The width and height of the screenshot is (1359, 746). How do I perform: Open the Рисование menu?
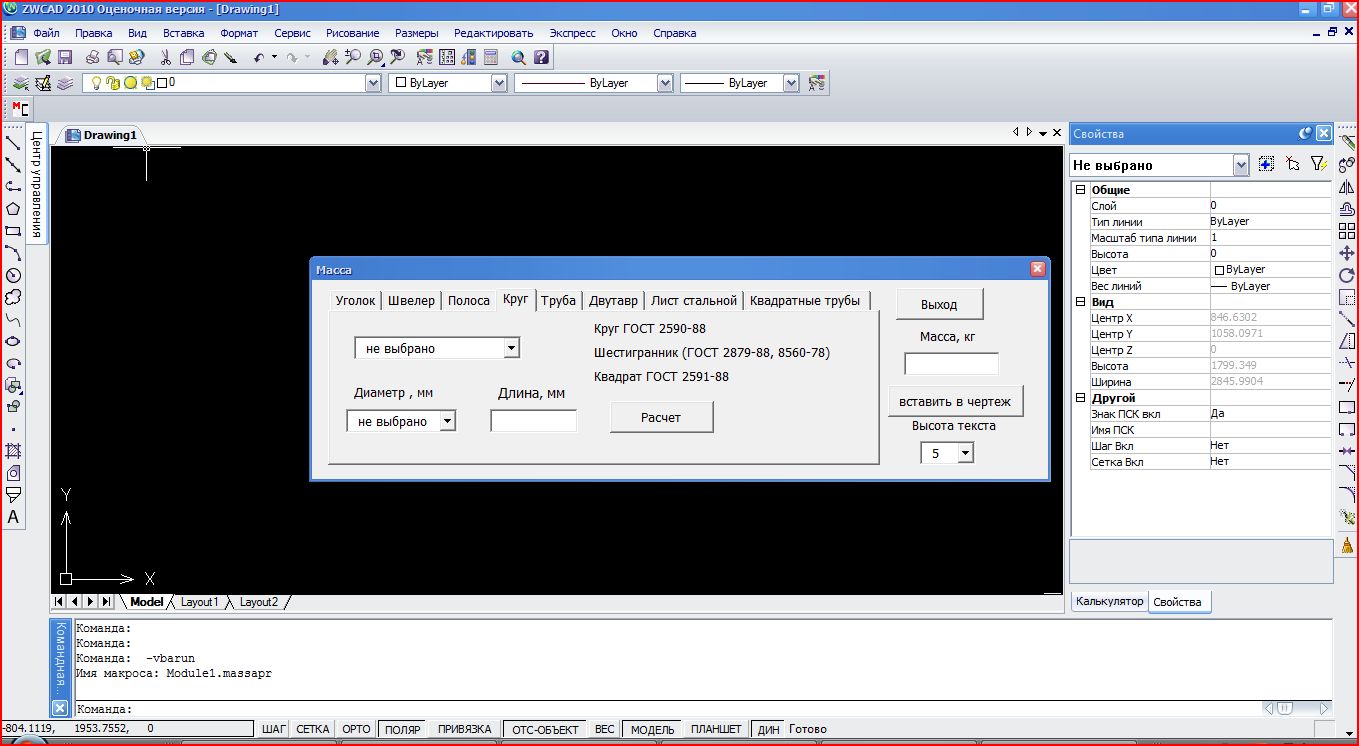[352, 33]
